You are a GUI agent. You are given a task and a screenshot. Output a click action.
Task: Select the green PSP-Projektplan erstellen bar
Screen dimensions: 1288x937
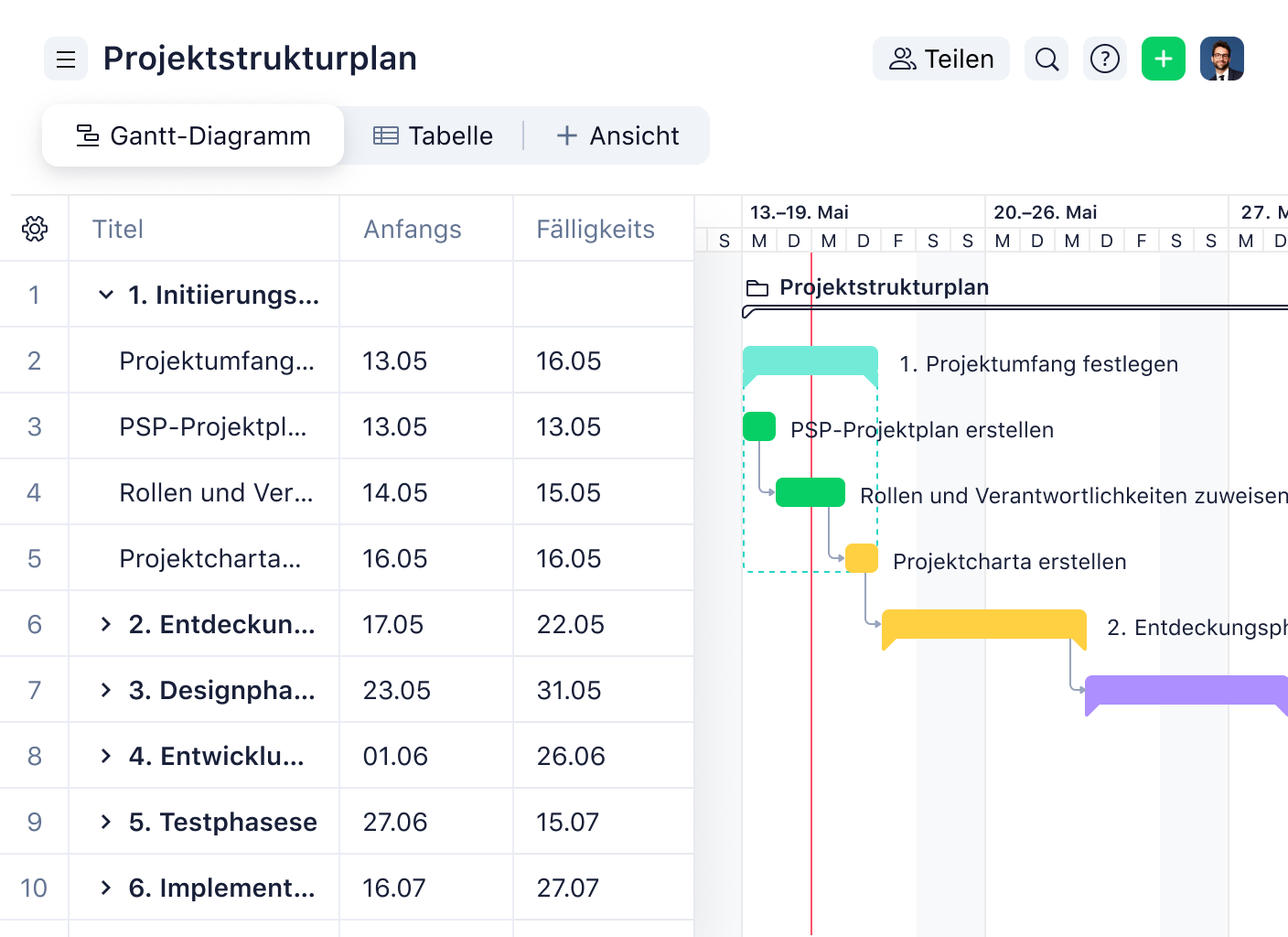click(x=759, y=426)
